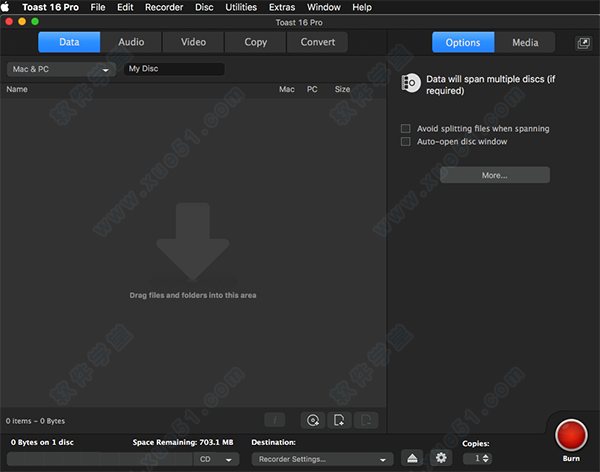
Task: Toggle the detach panel window icon
Action: coord(583,43)
